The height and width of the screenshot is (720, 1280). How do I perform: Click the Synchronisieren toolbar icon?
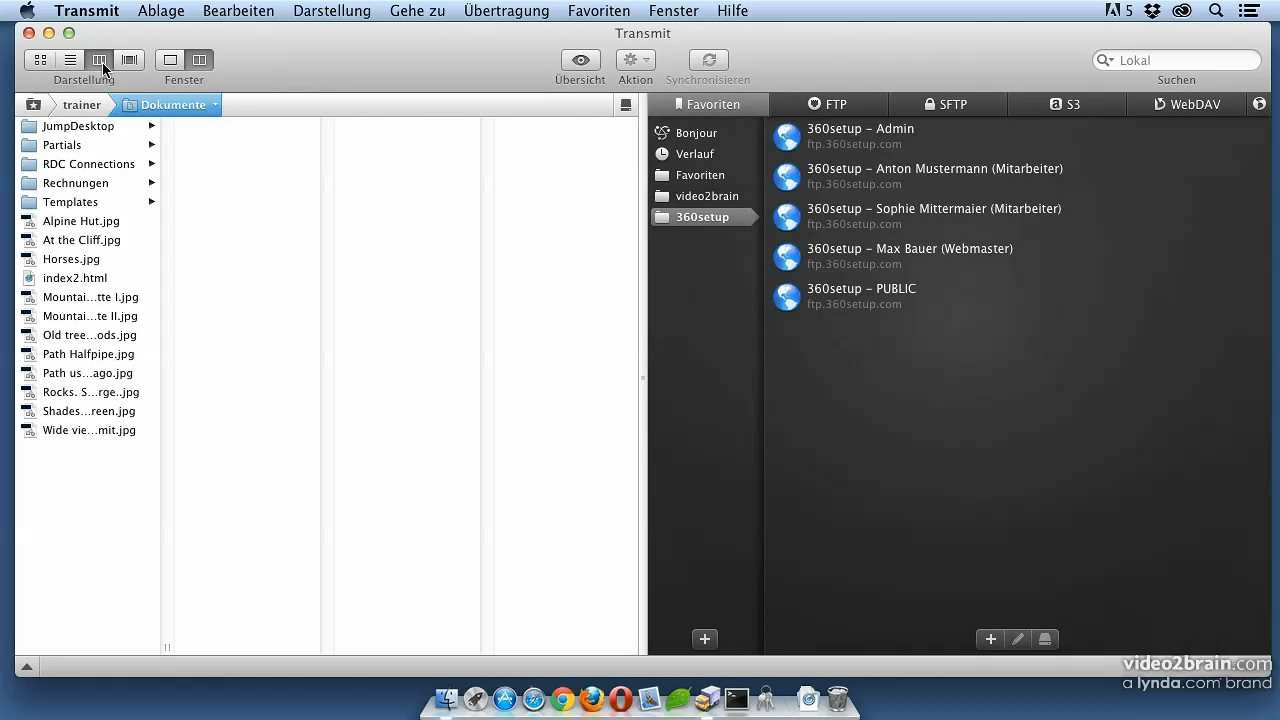pyautogui.click(x=709, y=60)
